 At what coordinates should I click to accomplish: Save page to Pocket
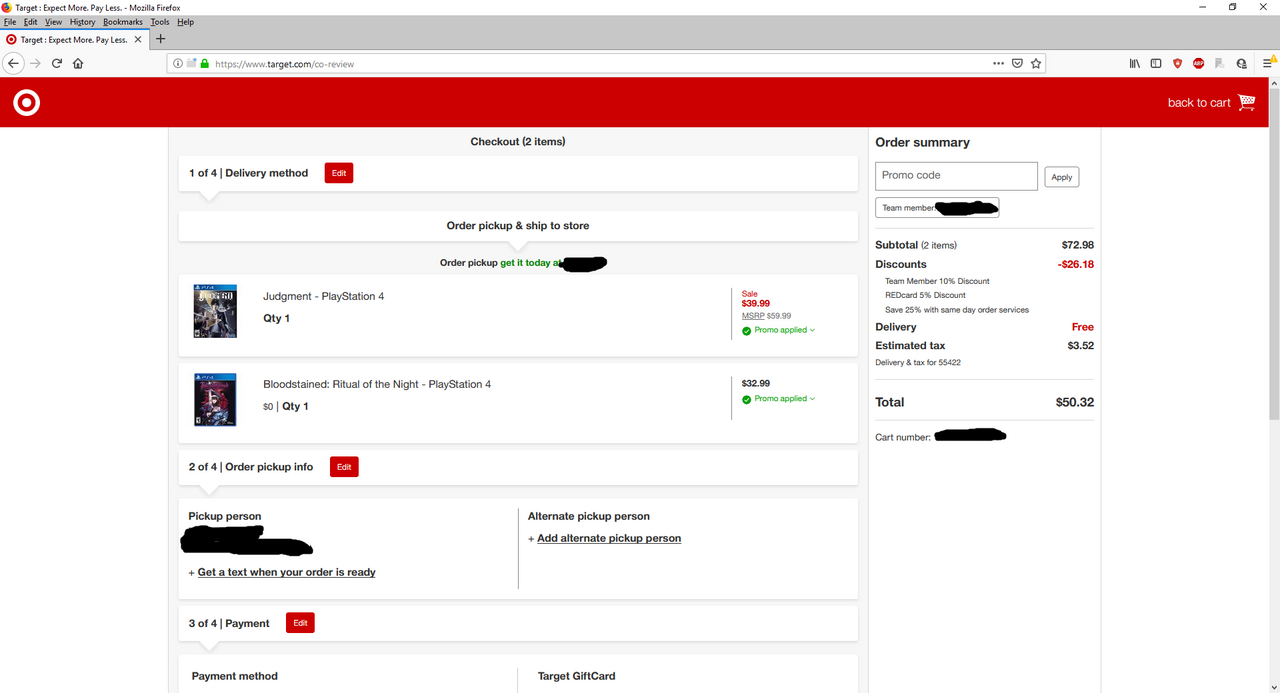pyautogui.click(x=1017, y=63)
